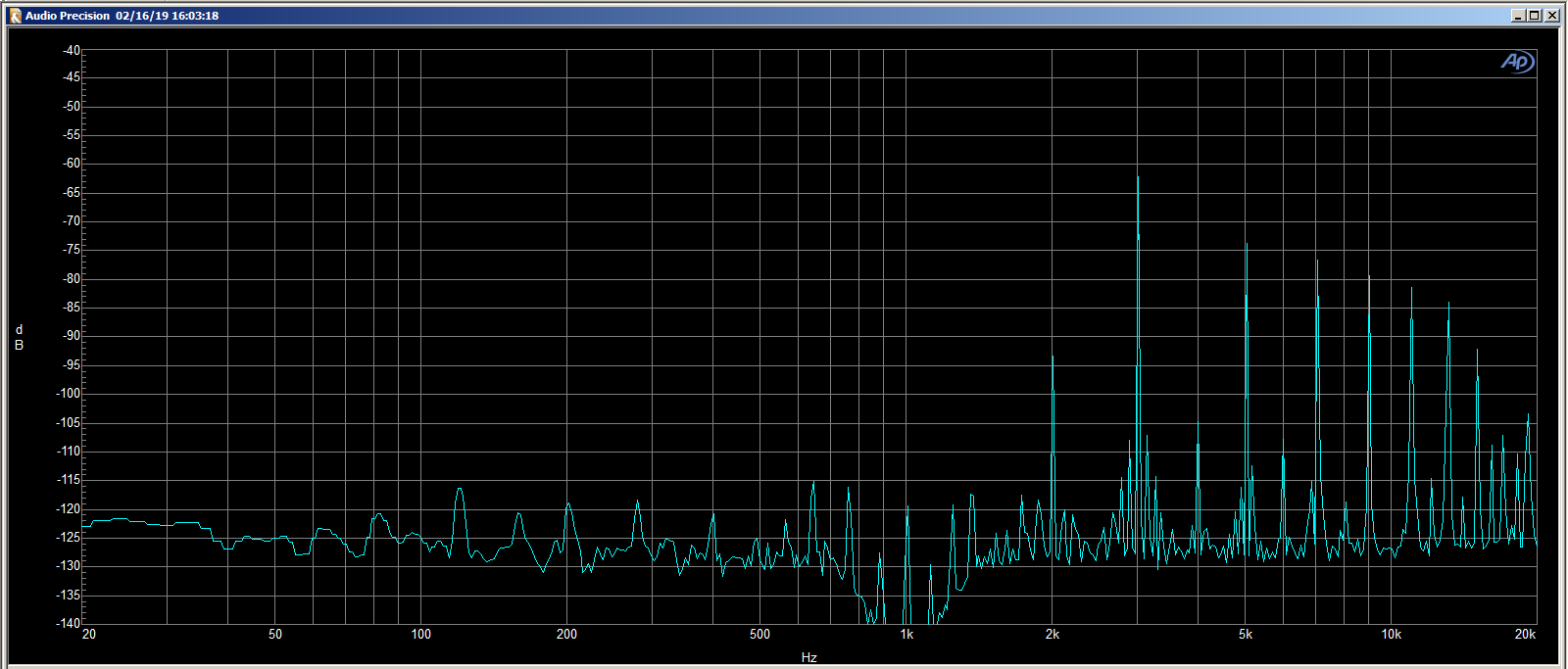Click the '2k' x-axis frequency label
1568x669 pixels.
tap(1053, 635)
